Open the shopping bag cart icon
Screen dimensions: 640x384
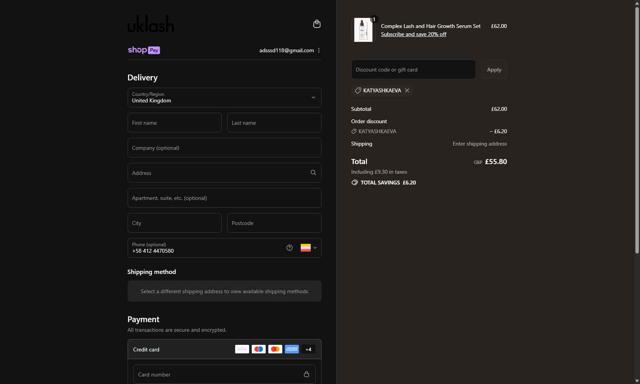[x=316, y=24]
